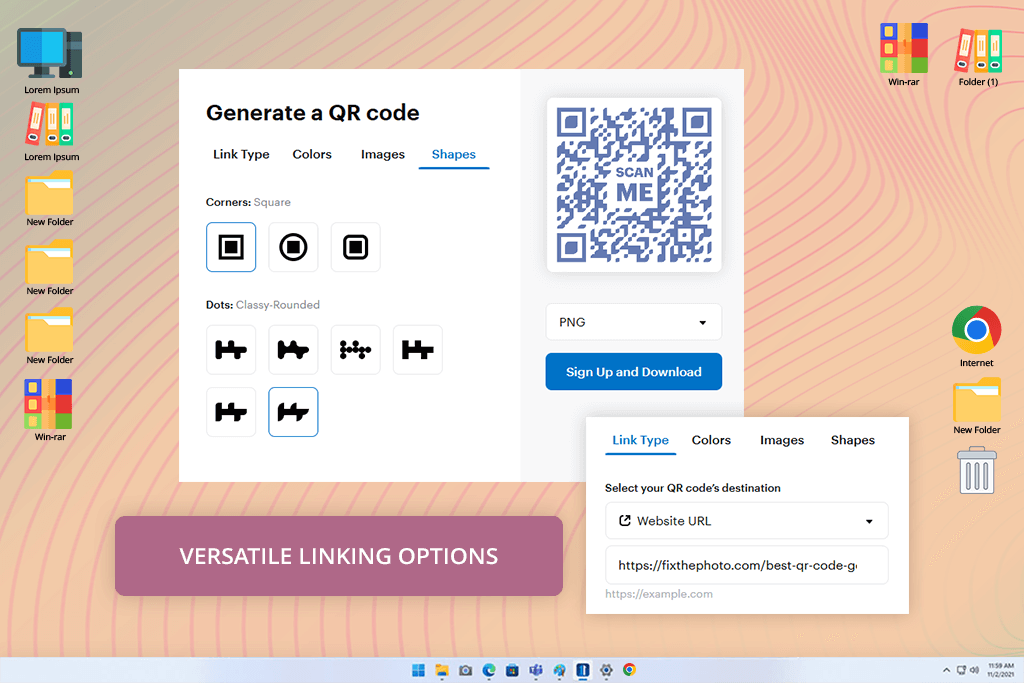
Task: Open the Win-rar icon under the three New Folders
Action: pyautogui.click(x=49, y=409)
